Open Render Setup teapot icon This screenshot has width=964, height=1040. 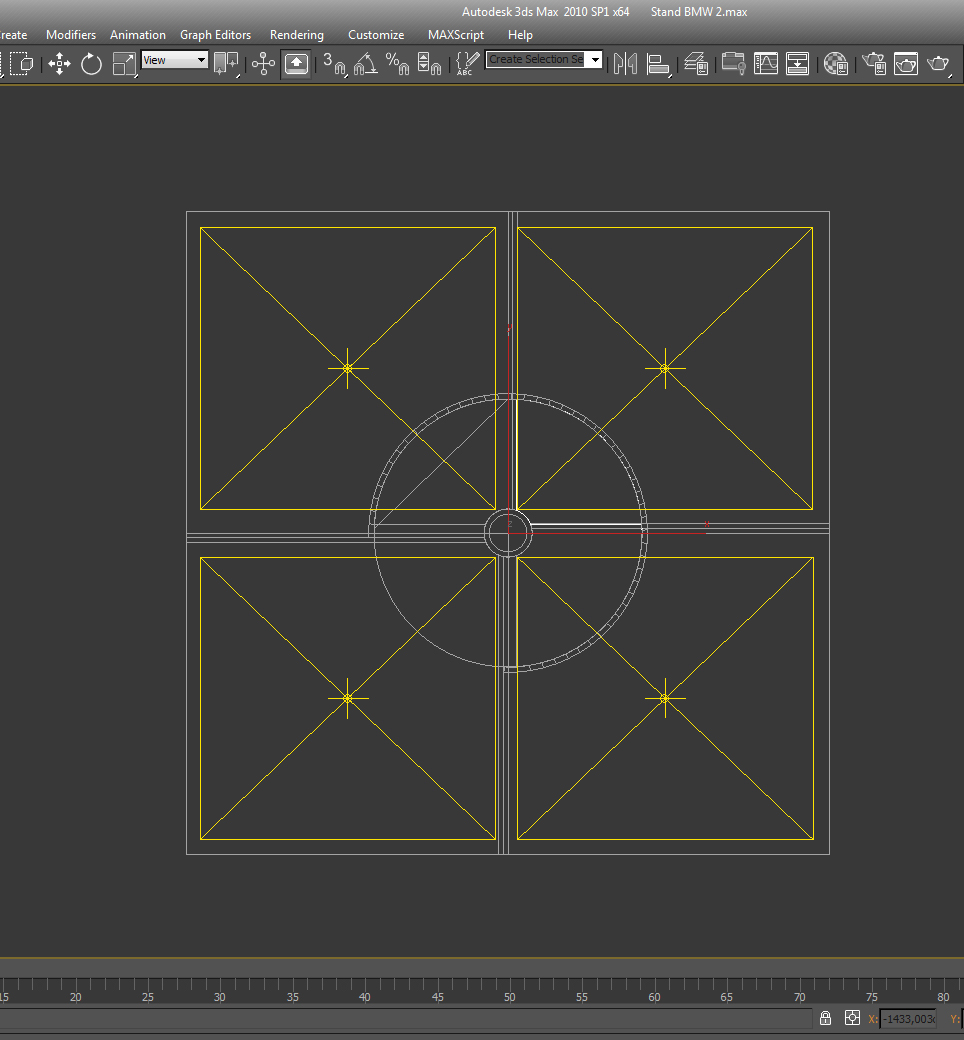(x=874, y=64)
